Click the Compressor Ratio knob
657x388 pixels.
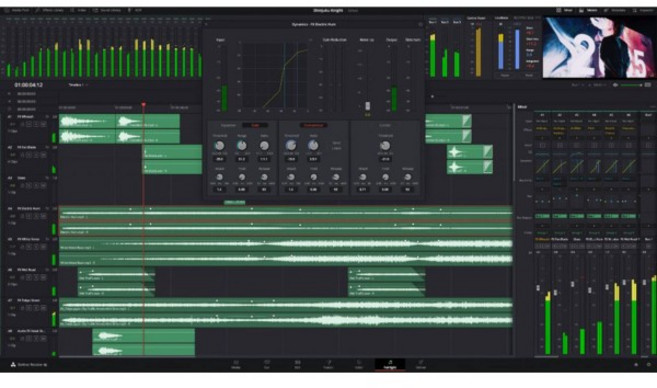pyautogui.click(x=313, y=145)
